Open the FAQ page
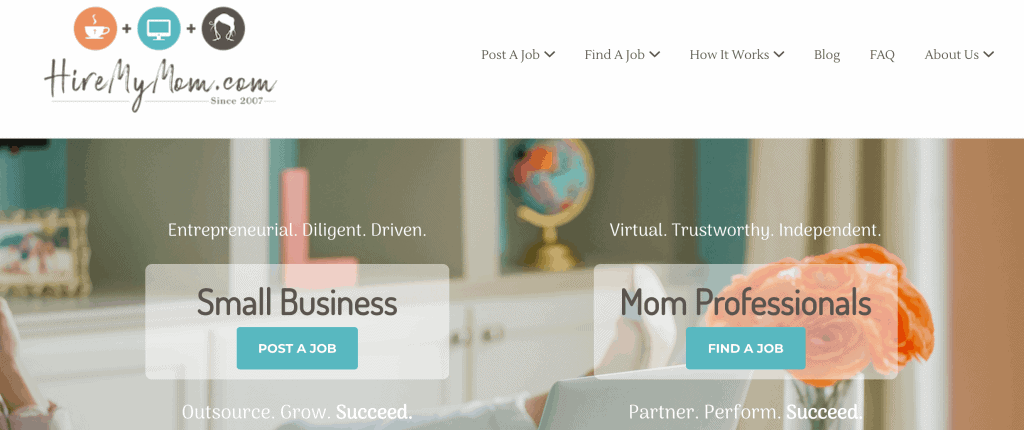Viewport: 1024px width, 430px height. (x=882, y=55)
